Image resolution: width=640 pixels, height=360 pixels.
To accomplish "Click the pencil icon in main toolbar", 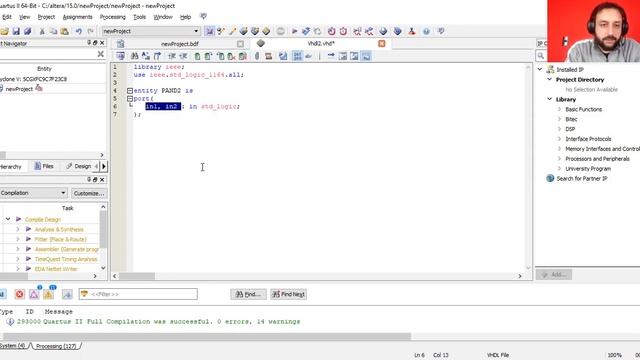I will (x=232, y=31).
